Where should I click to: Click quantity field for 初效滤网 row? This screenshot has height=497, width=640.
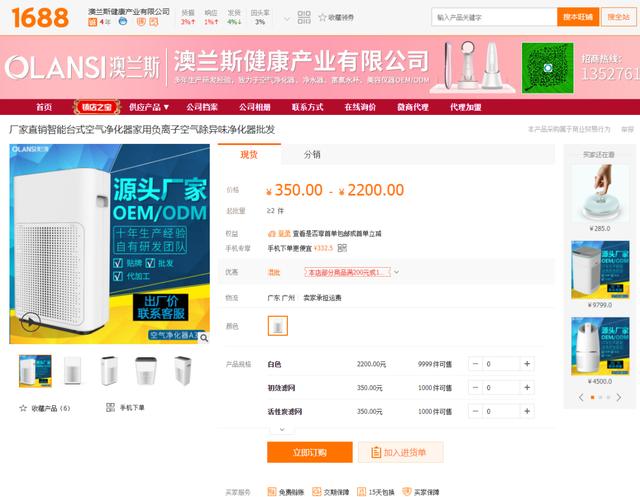pos(501,387)
